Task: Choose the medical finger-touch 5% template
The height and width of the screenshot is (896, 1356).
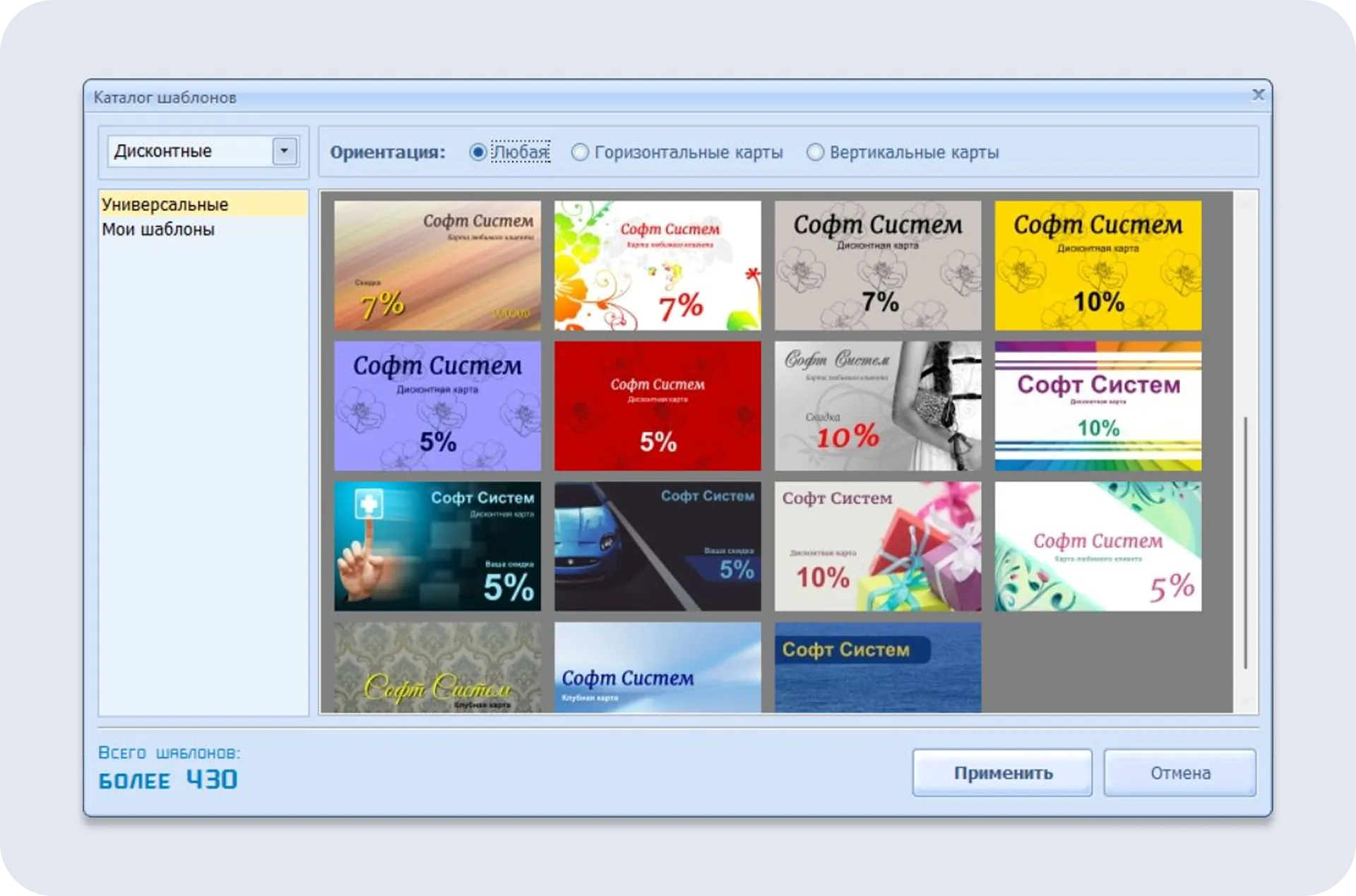Action: 438,546
